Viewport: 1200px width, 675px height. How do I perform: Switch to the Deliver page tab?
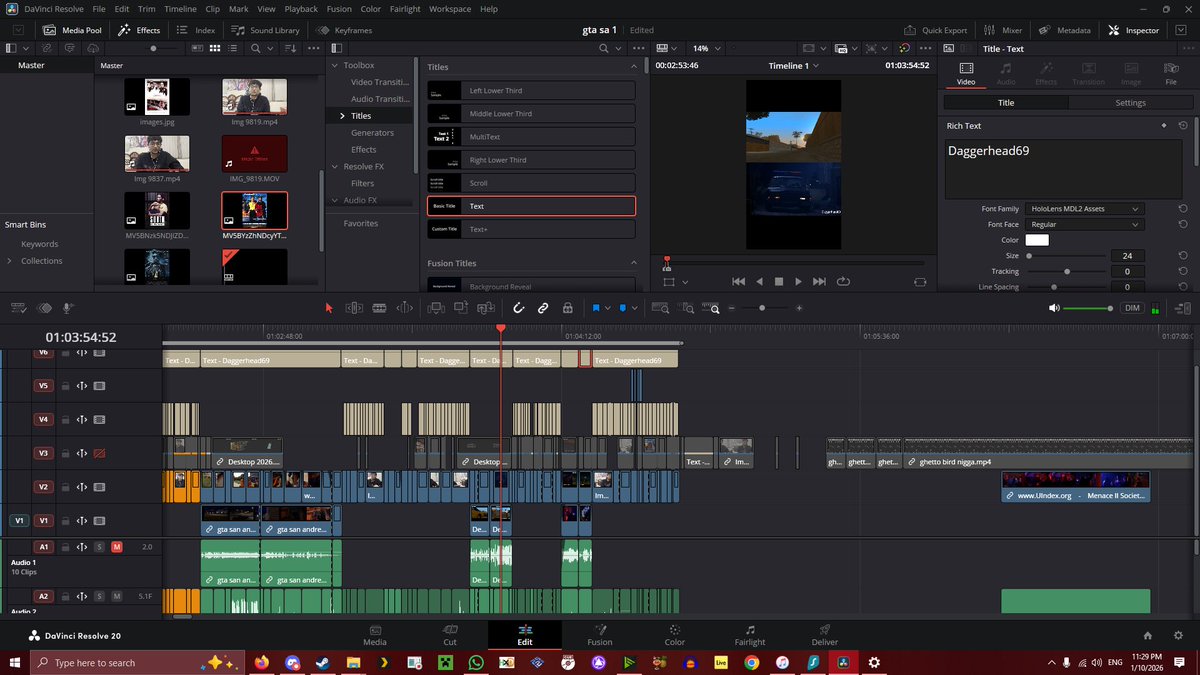825,635
